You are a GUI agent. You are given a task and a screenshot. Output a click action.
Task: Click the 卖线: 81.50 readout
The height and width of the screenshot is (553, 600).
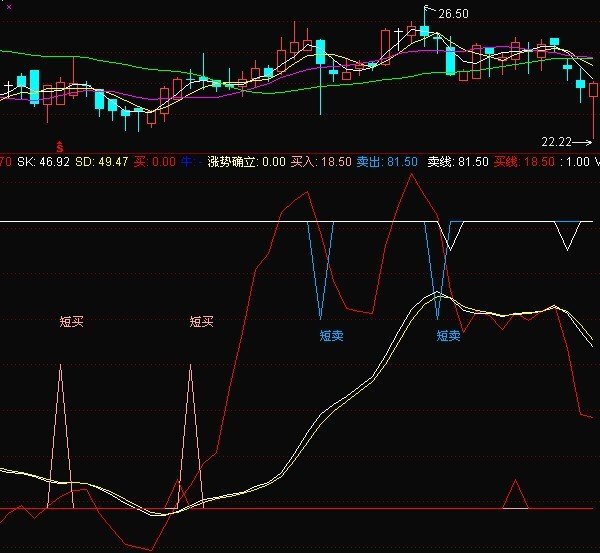(x=458, y=161)
